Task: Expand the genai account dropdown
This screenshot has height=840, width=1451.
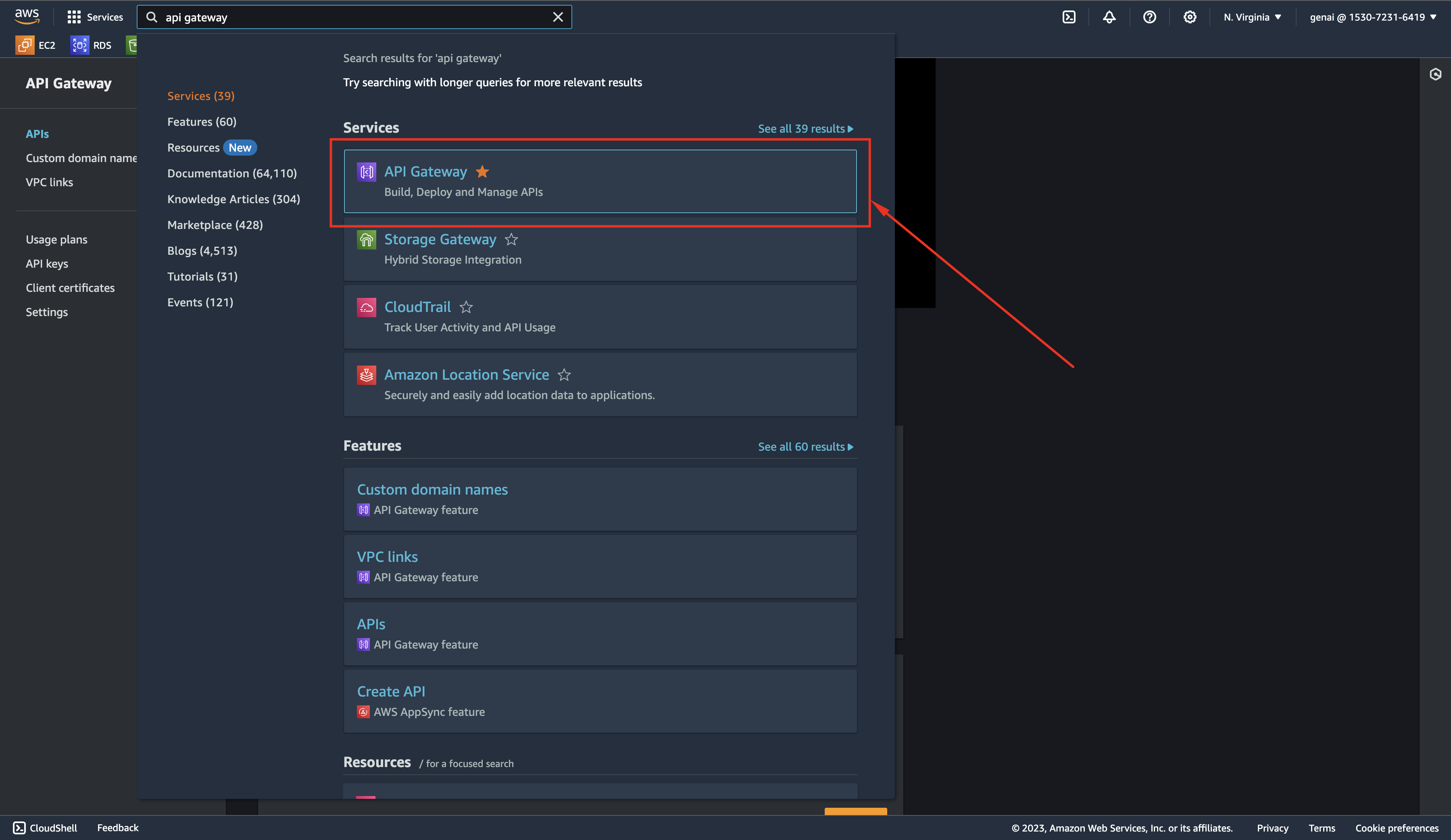Action: coord(1373,17)
